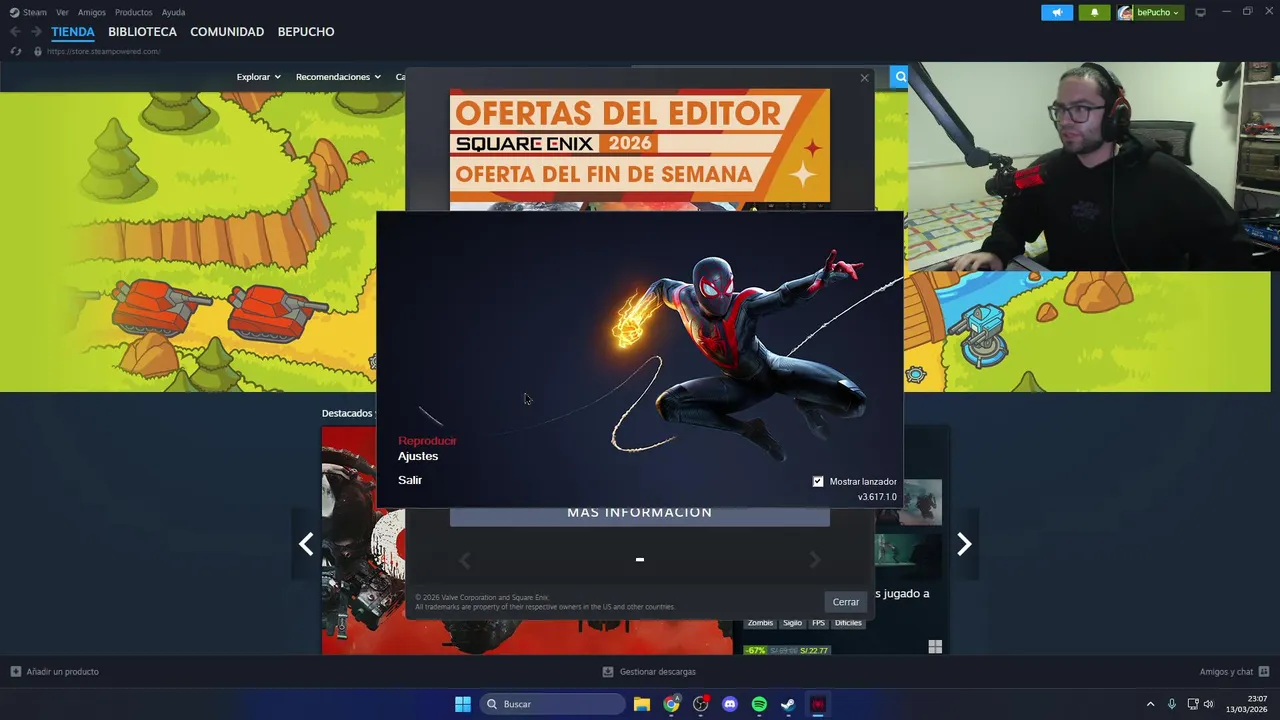Click the network tray icon
This screenshot has width=1280, height=720.
point(1193,704)
